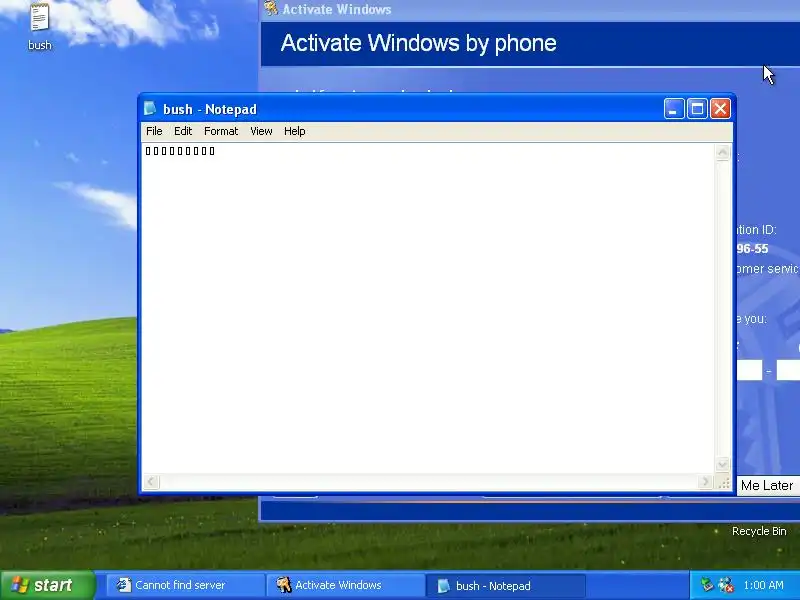Click the Windows logo on Start button
Image resolution: width=800 pixels, height=600 pixels.
click(19, 585)
